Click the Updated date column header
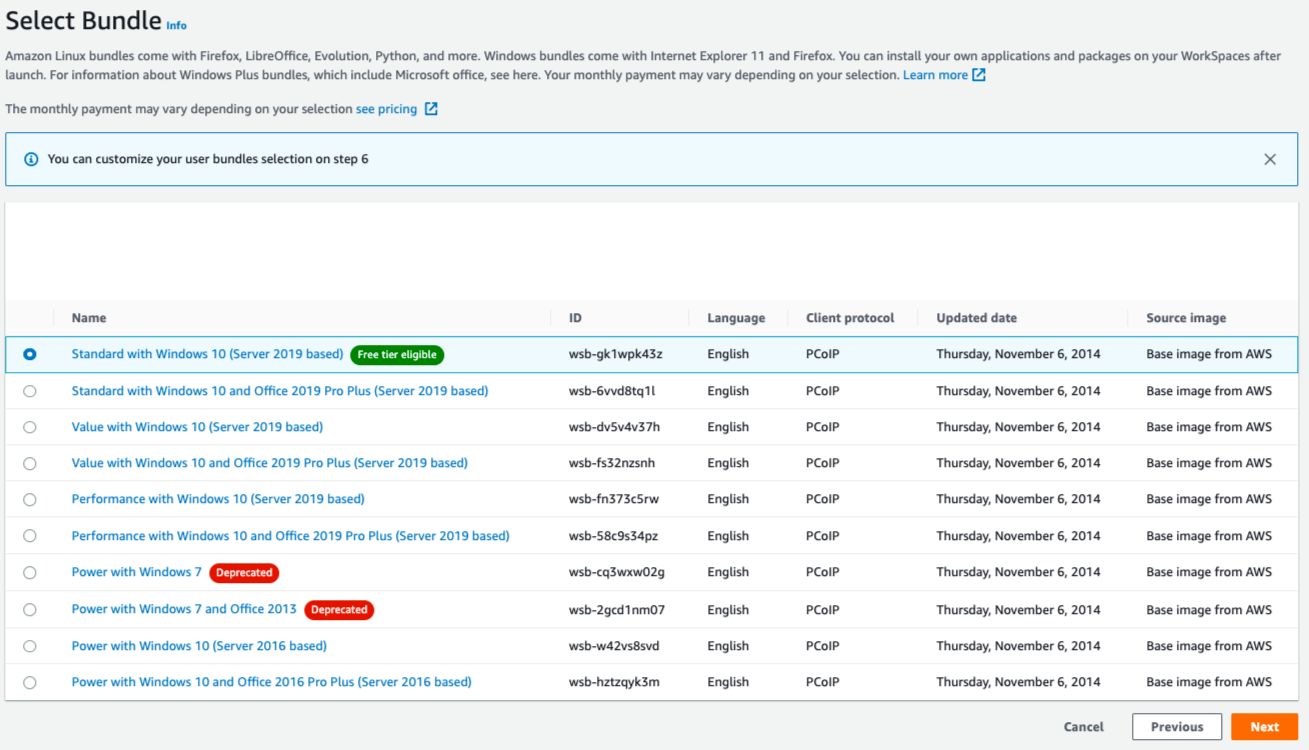The height and width of the screenshot is (750, 1309). (976, 318)
